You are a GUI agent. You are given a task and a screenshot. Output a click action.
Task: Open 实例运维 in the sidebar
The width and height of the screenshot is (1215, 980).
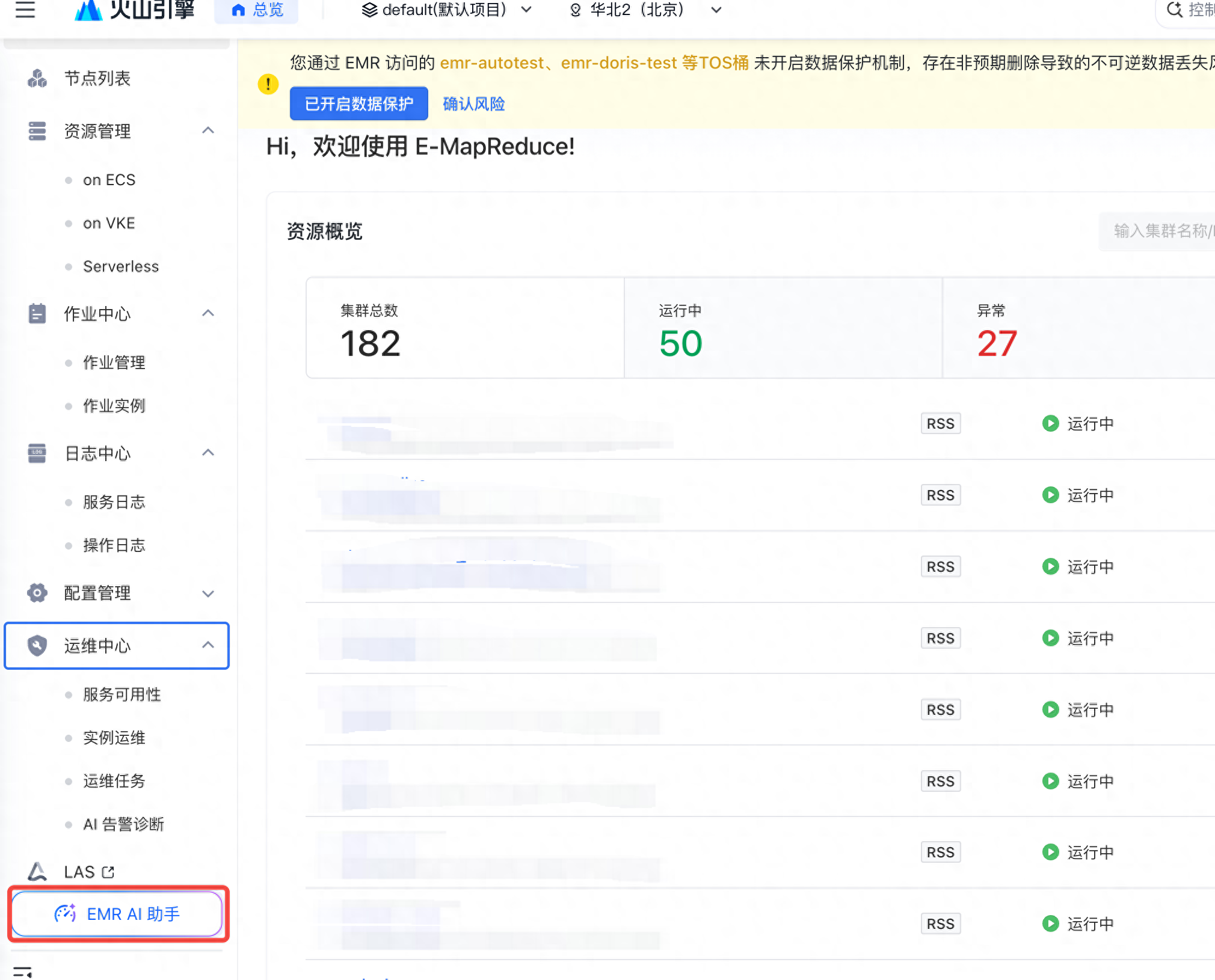(114, 738)
